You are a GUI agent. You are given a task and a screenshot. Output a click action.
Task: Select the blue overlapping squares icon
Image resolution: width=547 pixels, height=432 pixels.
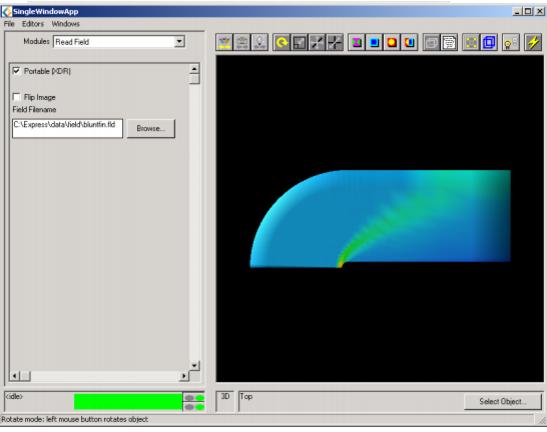point(489,43)
